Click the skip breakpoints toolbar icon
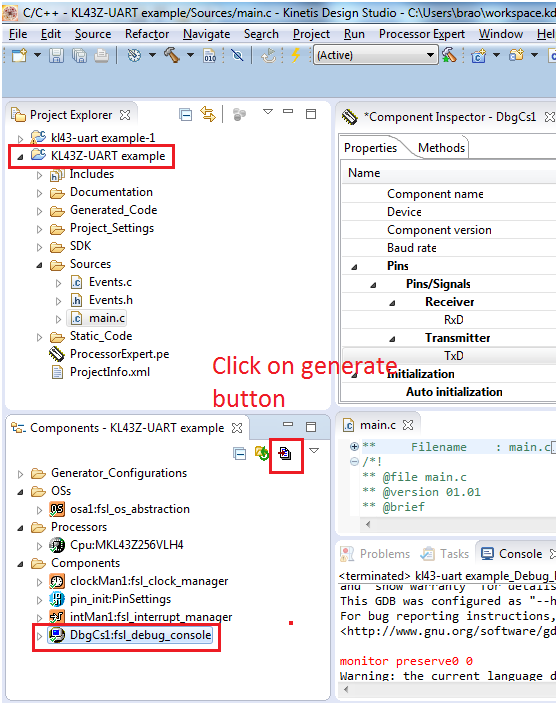The image size is (558, 705). click(237, 55)
